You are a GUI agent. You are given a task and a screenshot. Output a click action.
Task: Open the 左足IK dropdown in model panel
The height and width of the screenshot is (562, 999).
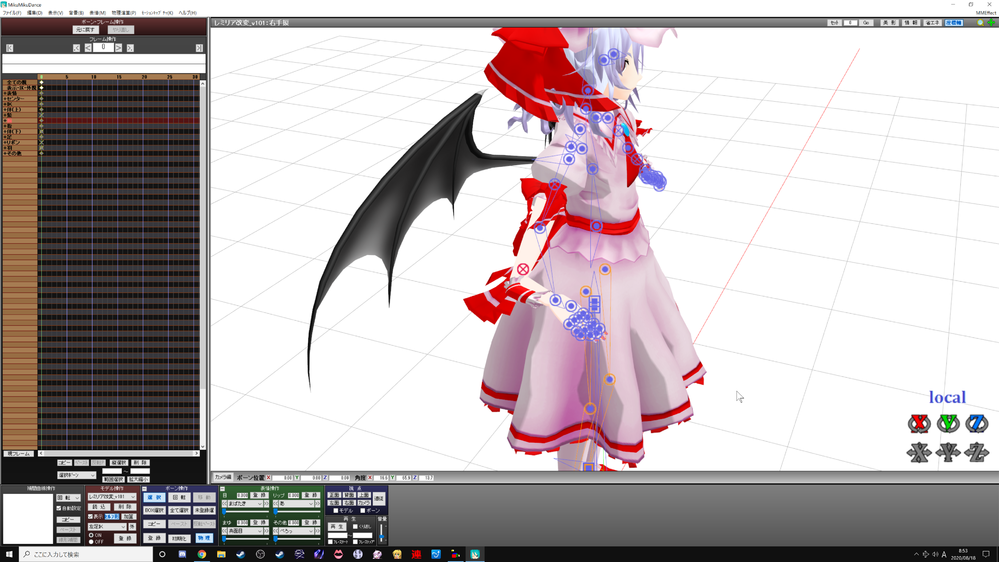107,527
